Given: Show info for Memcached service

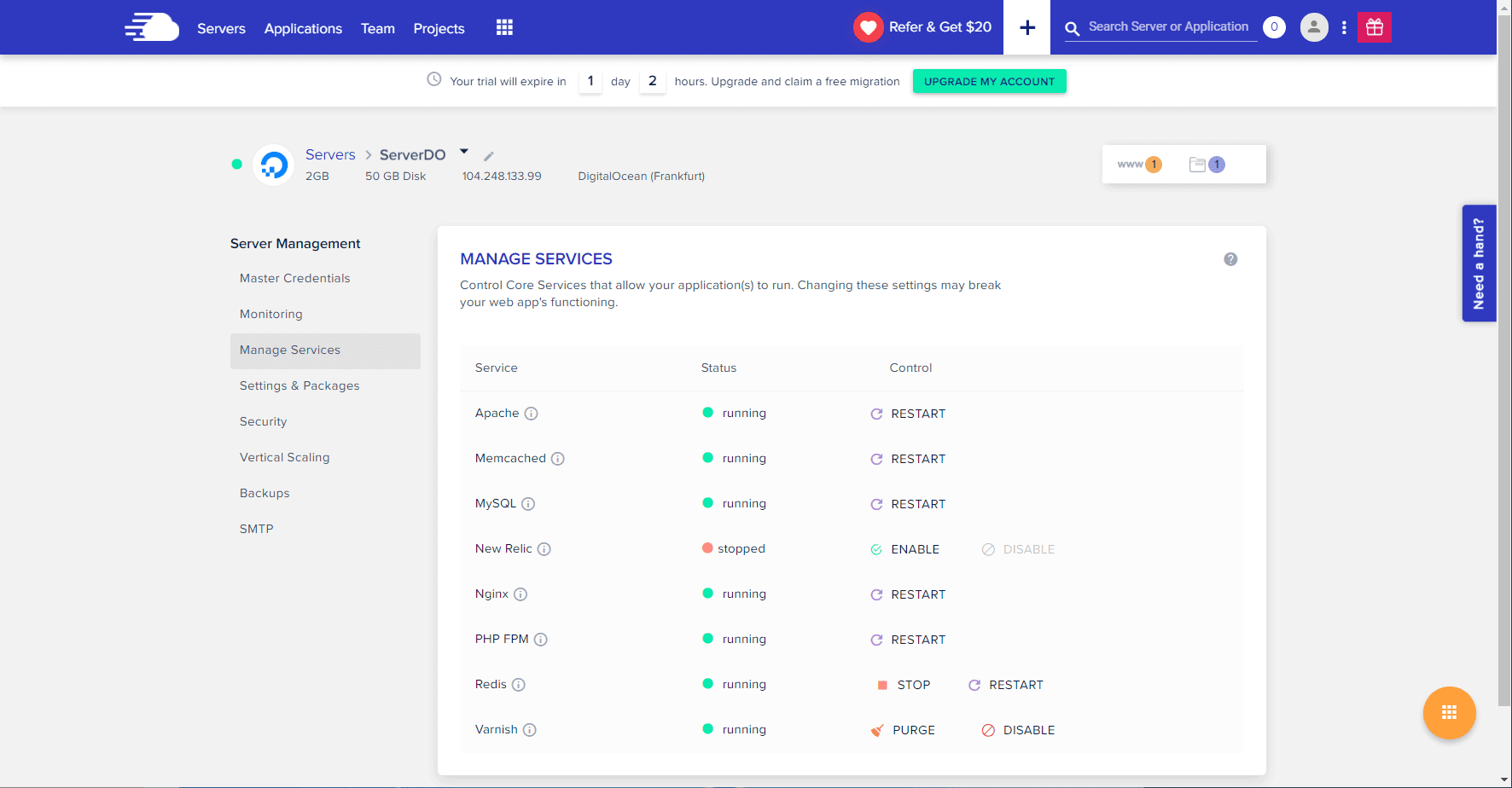Looking at the screenshot, I should (x=558, y=459).
